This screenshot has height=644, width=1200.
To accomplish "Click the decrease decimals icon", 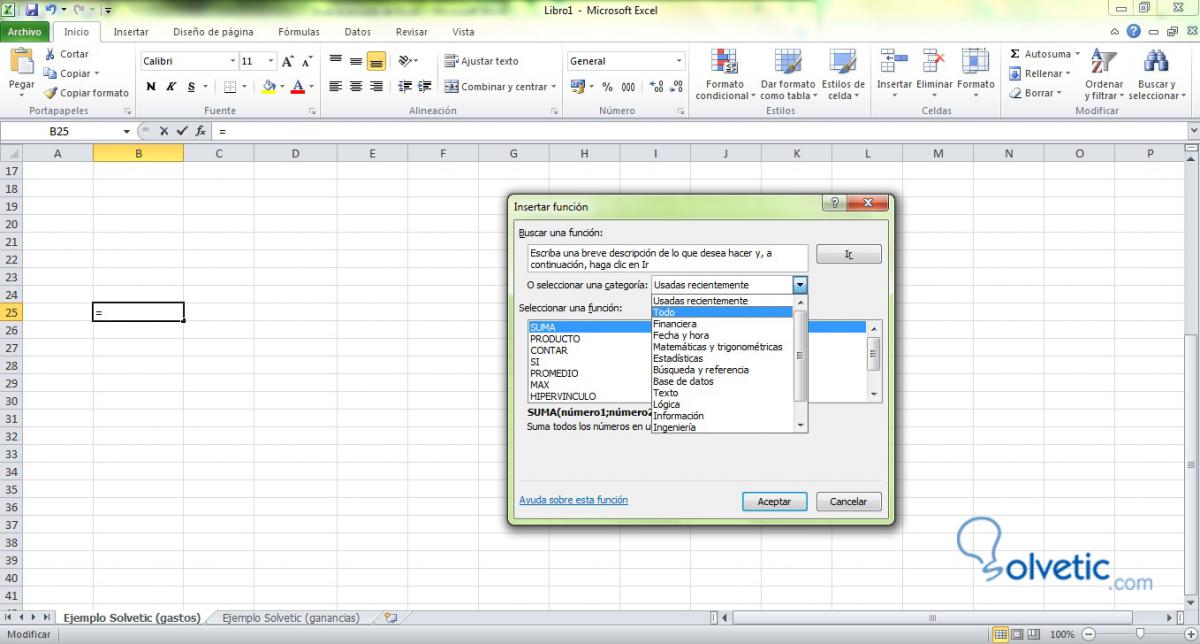I will coord(675,87).
